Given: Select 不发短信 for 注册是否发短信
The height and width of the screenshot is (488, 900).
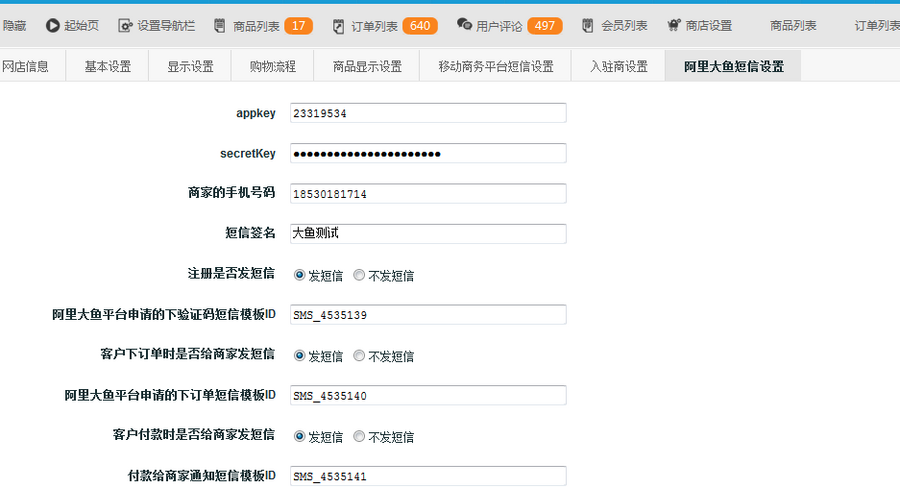Looking at the screenshot, I should coord(359,275).
